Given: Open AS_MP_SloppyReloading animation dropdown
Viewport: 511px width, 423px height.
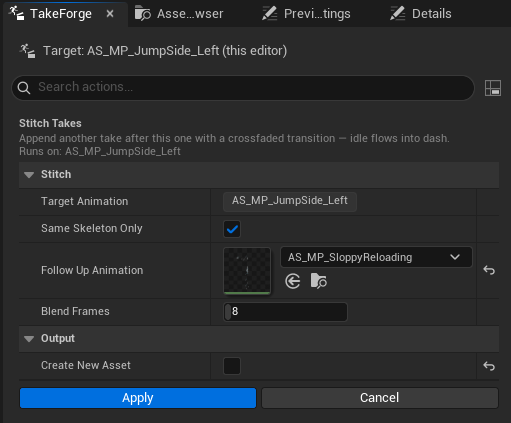Looking at the screenshot, I should [376, 257].
